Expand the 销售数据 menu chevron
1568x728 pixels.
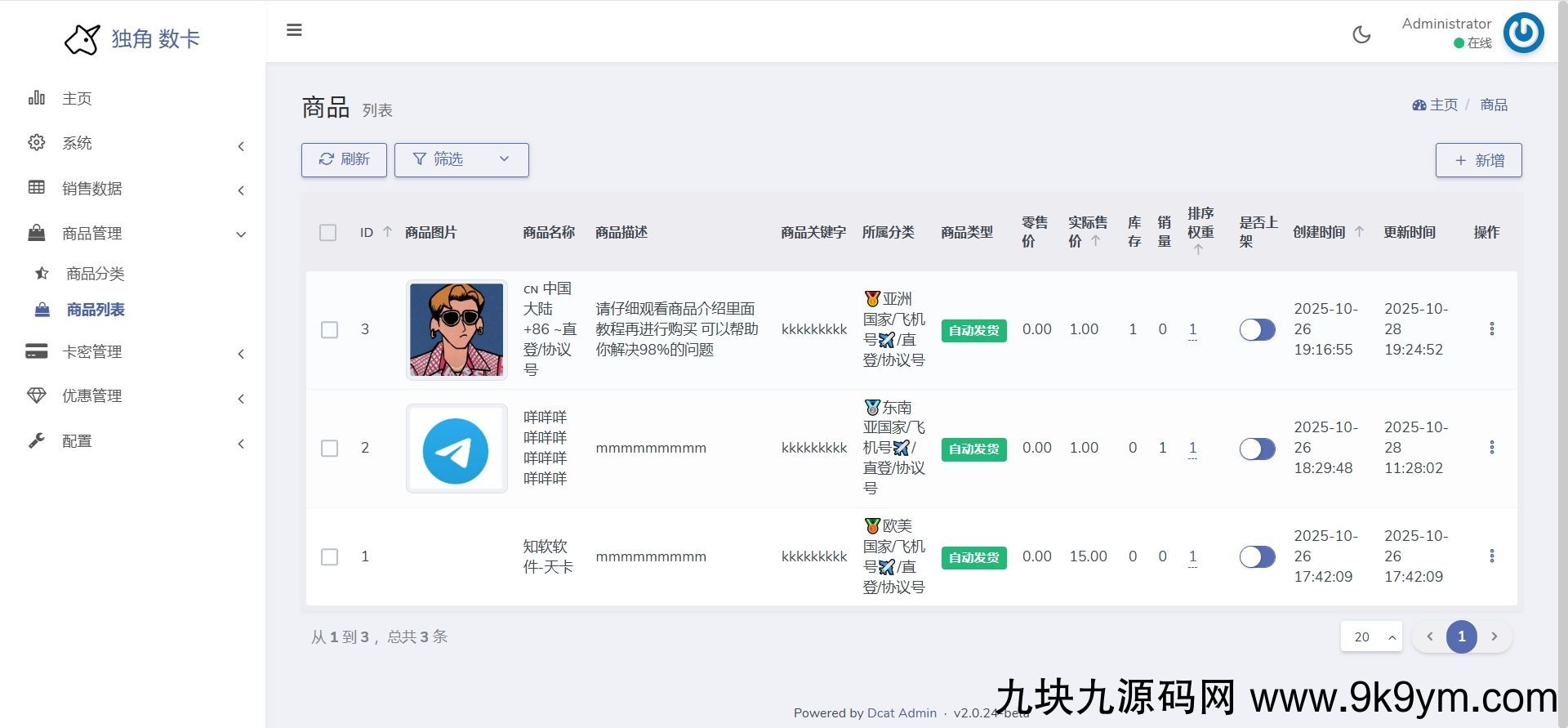coord(241,190)
